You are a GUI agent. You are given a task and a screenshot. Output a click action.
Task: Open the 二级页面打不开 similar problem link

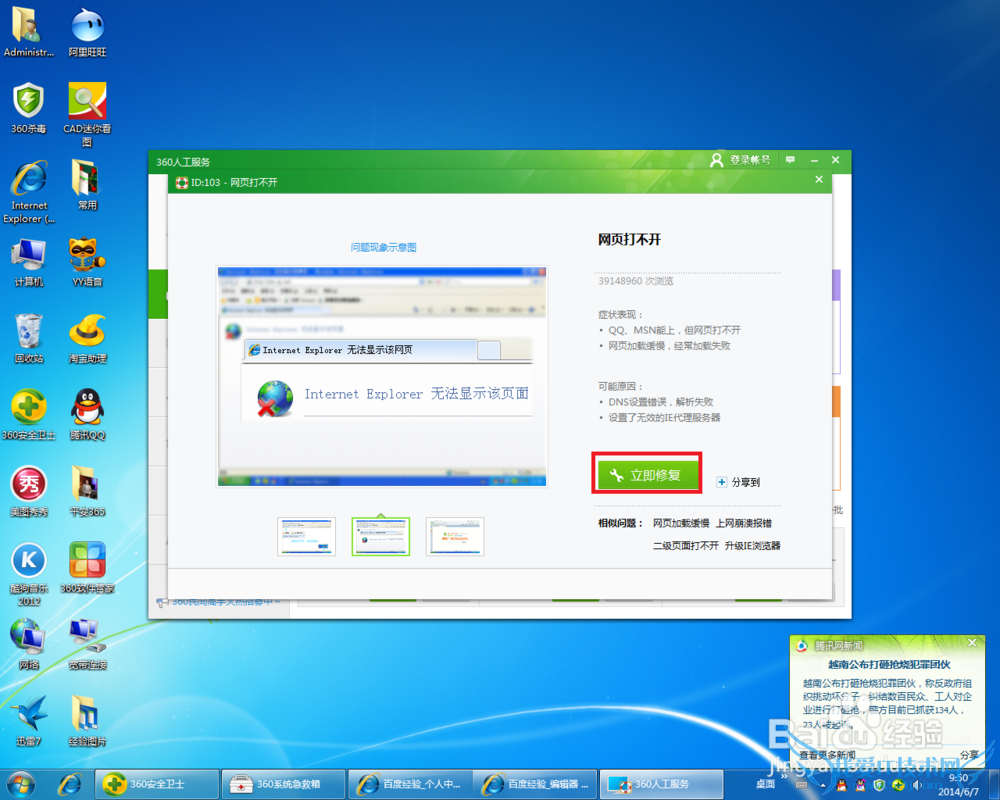685,545
